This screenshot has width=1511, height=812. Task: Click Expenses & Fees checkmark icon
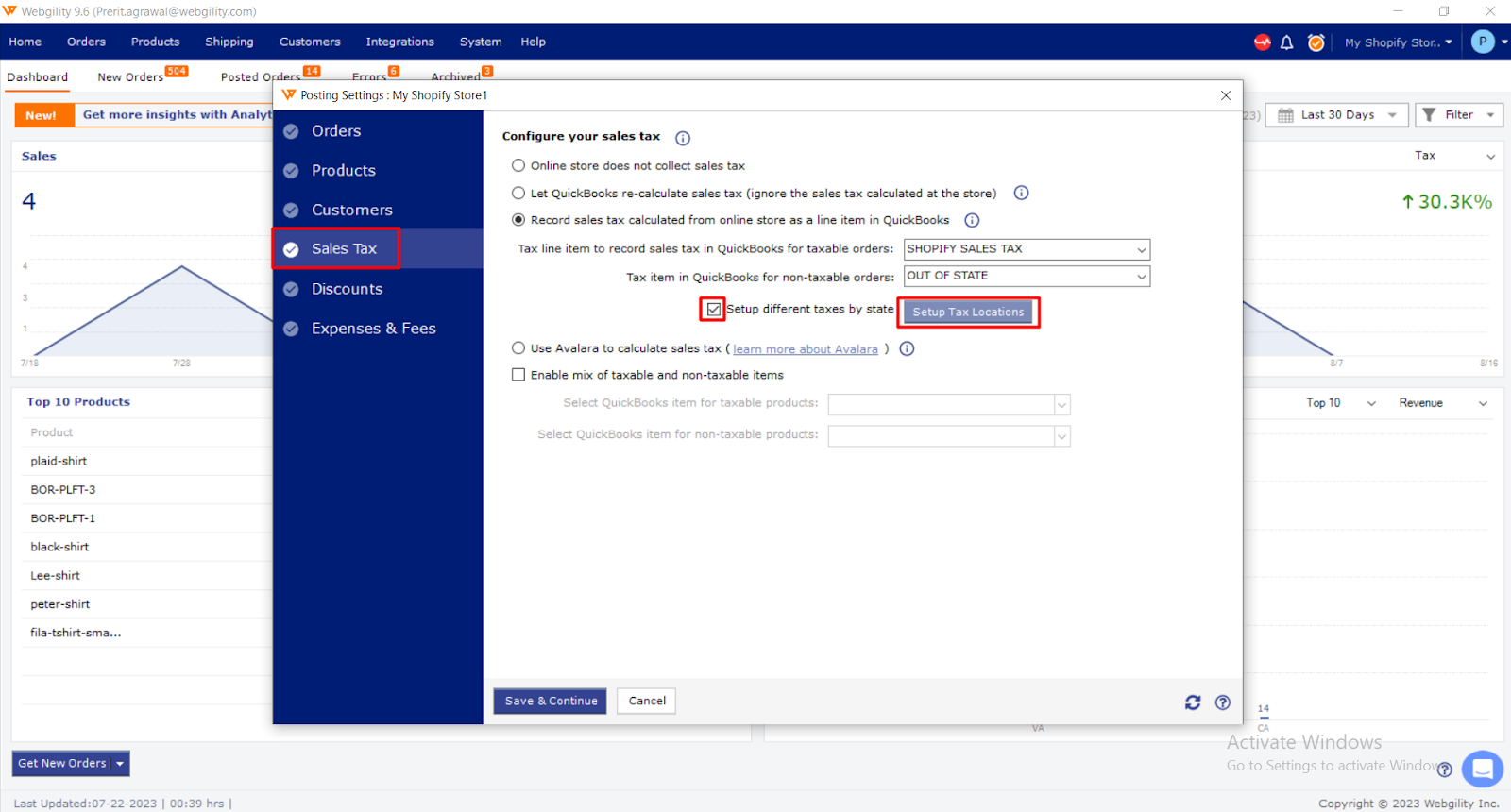[x=291, y=329]
